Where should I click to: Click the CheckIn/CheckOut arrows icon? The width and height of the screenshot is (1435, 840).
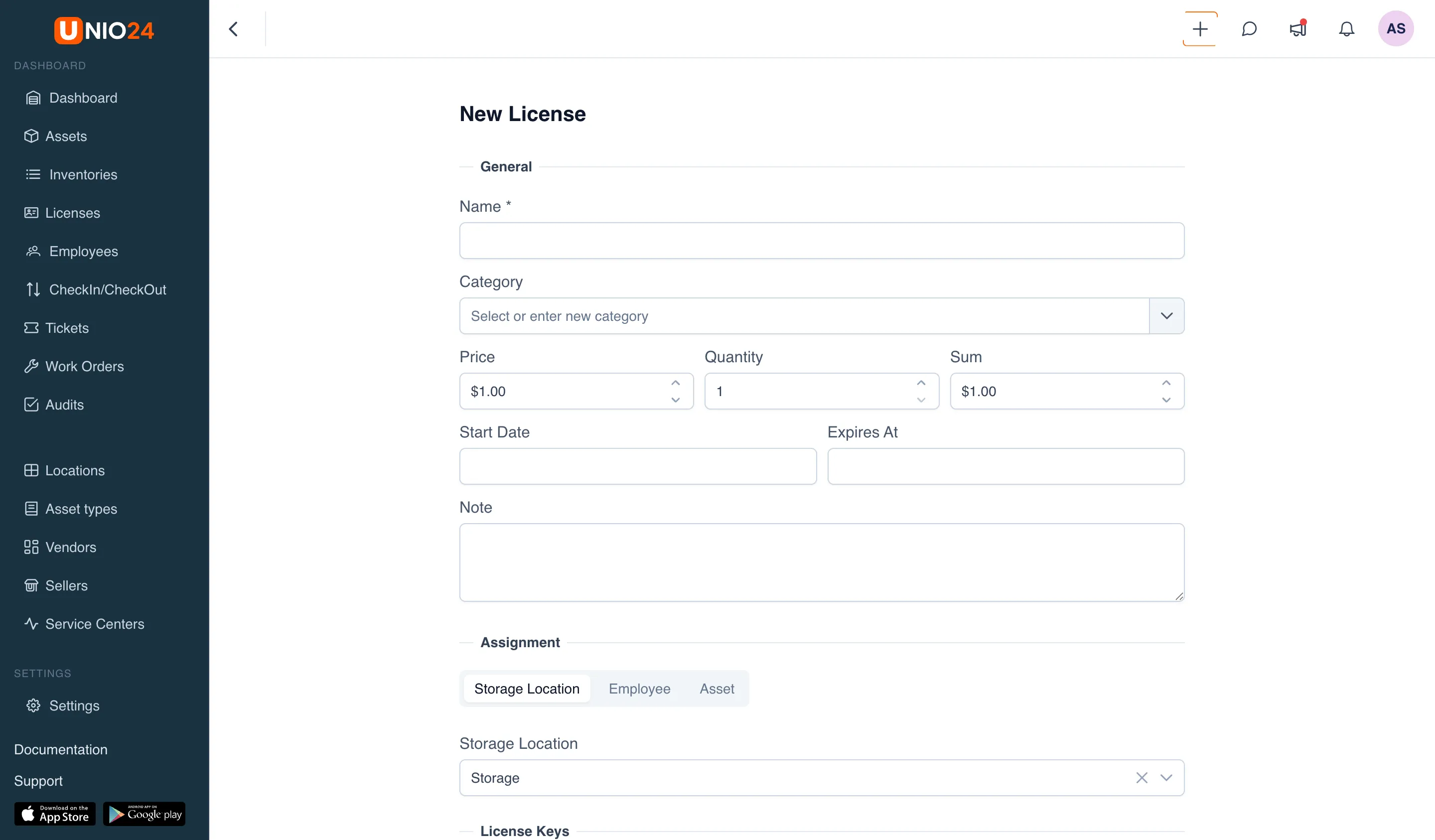33,289
